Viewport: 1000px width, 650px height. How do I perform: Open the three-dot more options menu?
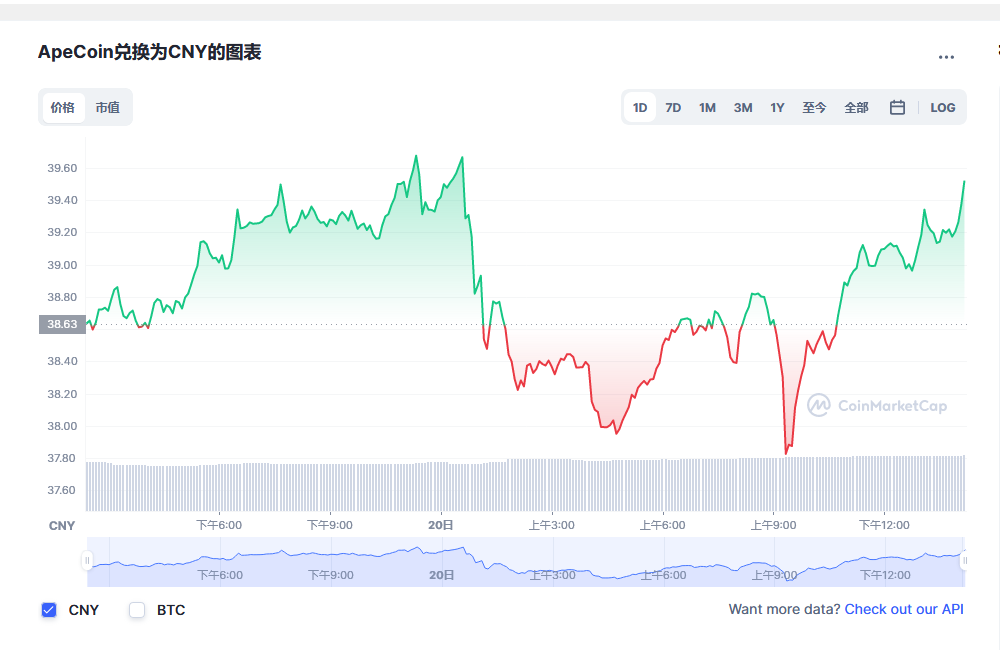946,57
